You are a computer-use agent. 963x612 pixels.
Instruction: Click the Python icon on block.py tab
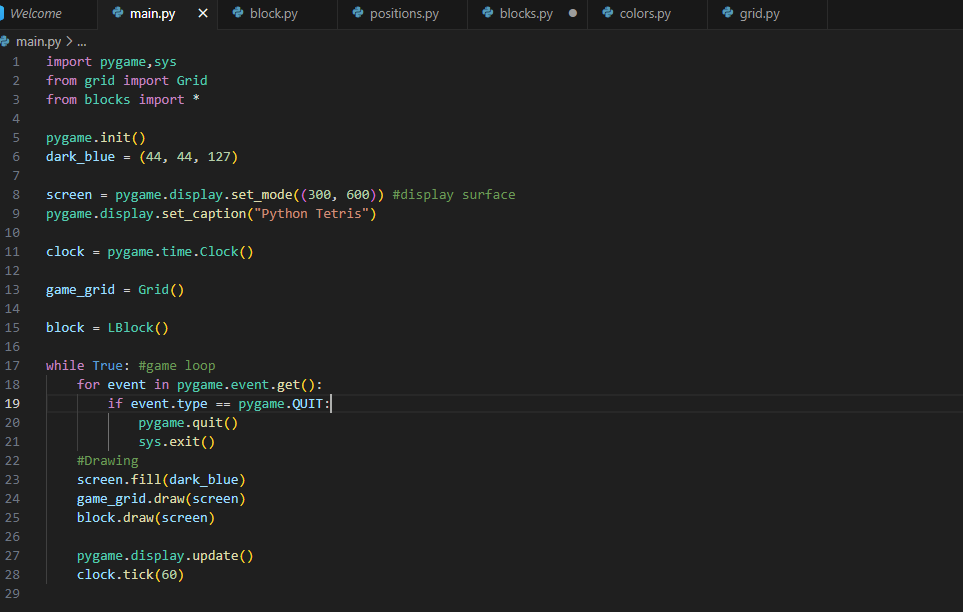point(238,13)
